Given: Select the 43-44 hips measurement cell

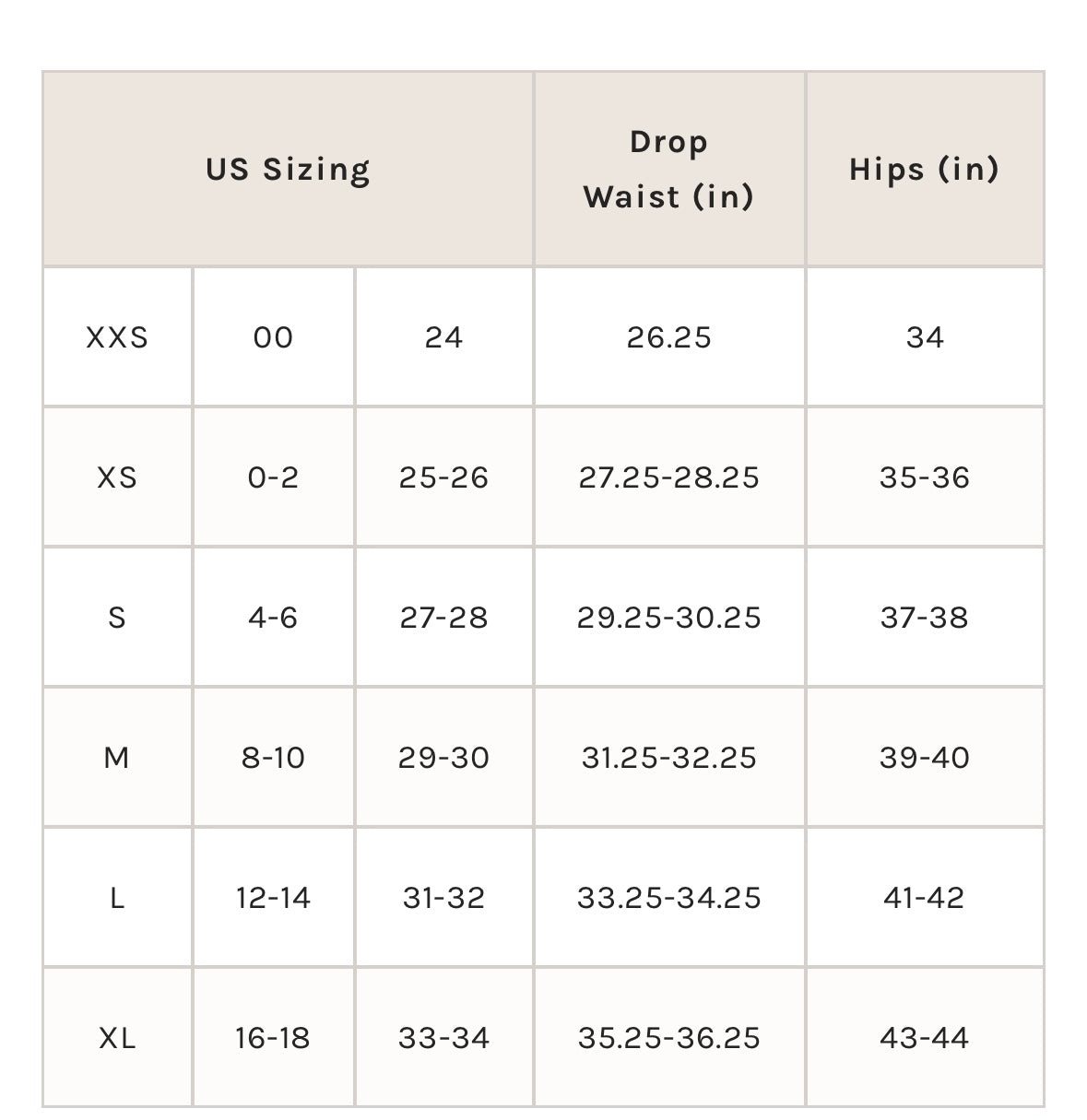Looking at the screenshot, I should click(x=925, y=1038).
